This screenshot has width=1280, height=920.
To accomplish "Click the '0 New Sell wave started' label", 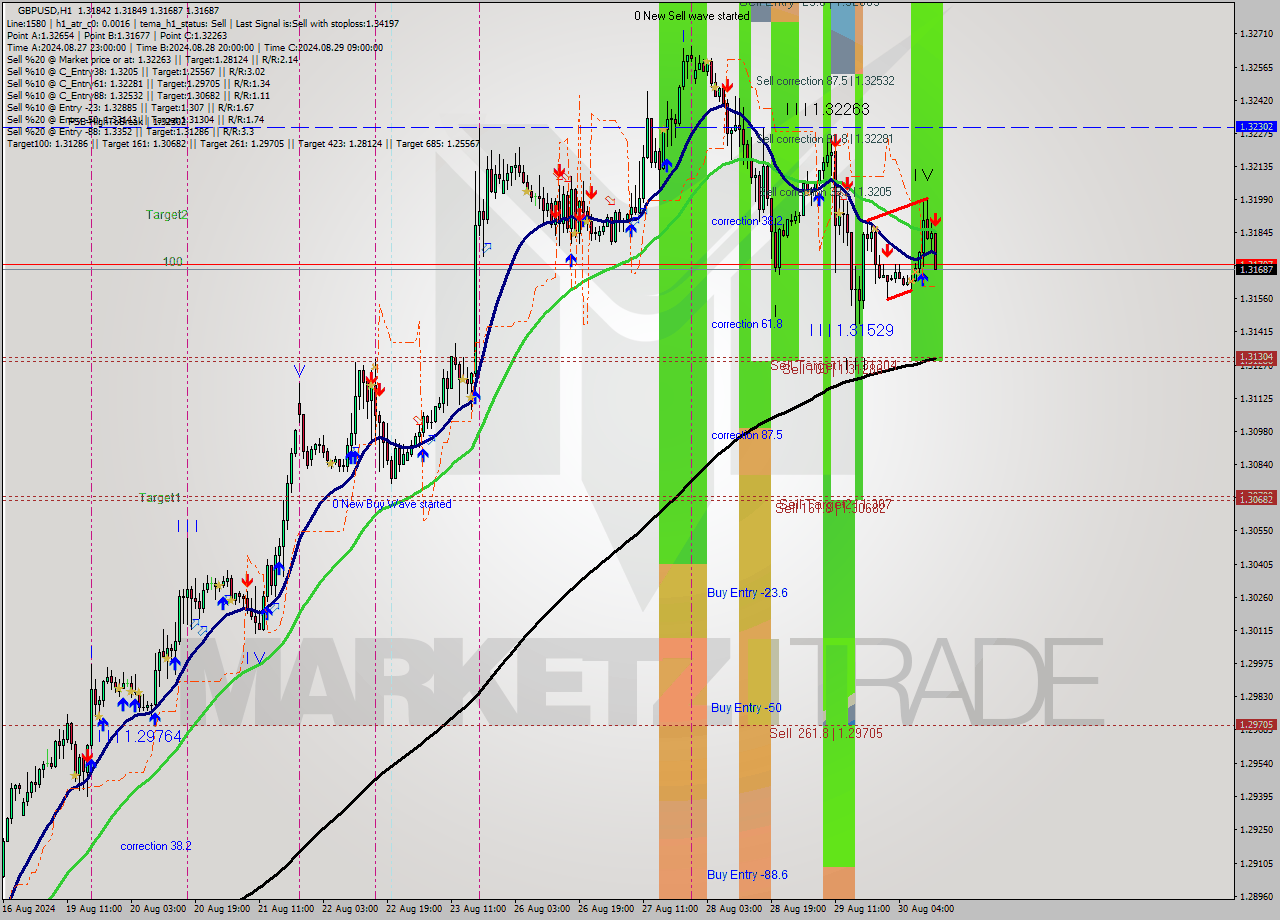I will [x=692, y=16].
